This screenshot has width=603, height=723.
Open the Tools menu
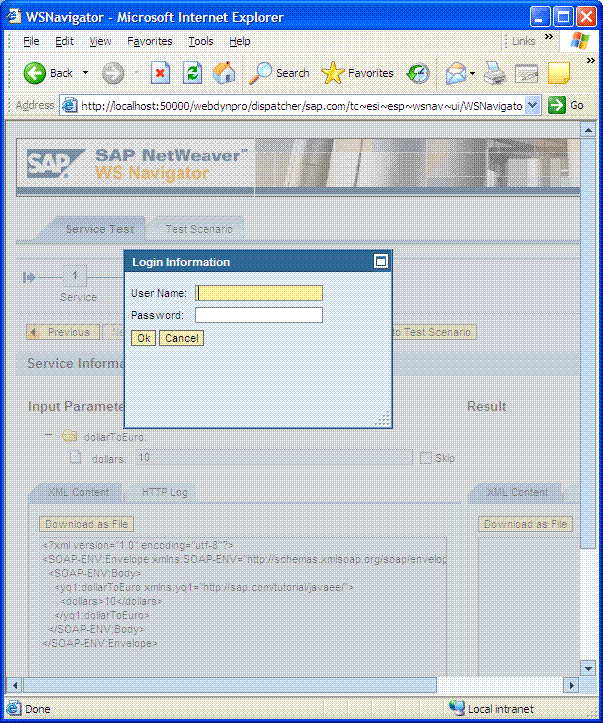pyautogui.click(x=201, y=41)
